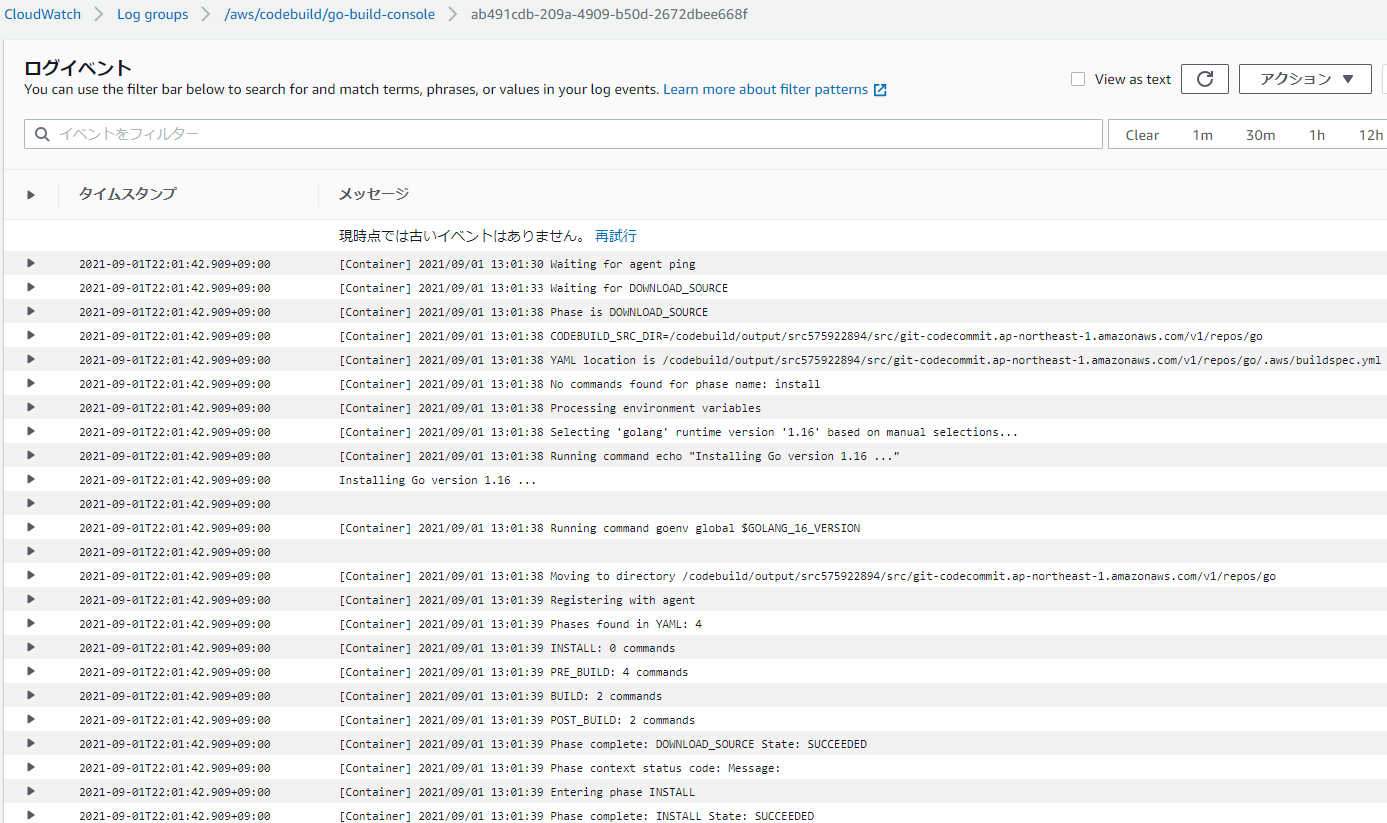
Task: Select the 12h time range
Action: coord(1371,135)
